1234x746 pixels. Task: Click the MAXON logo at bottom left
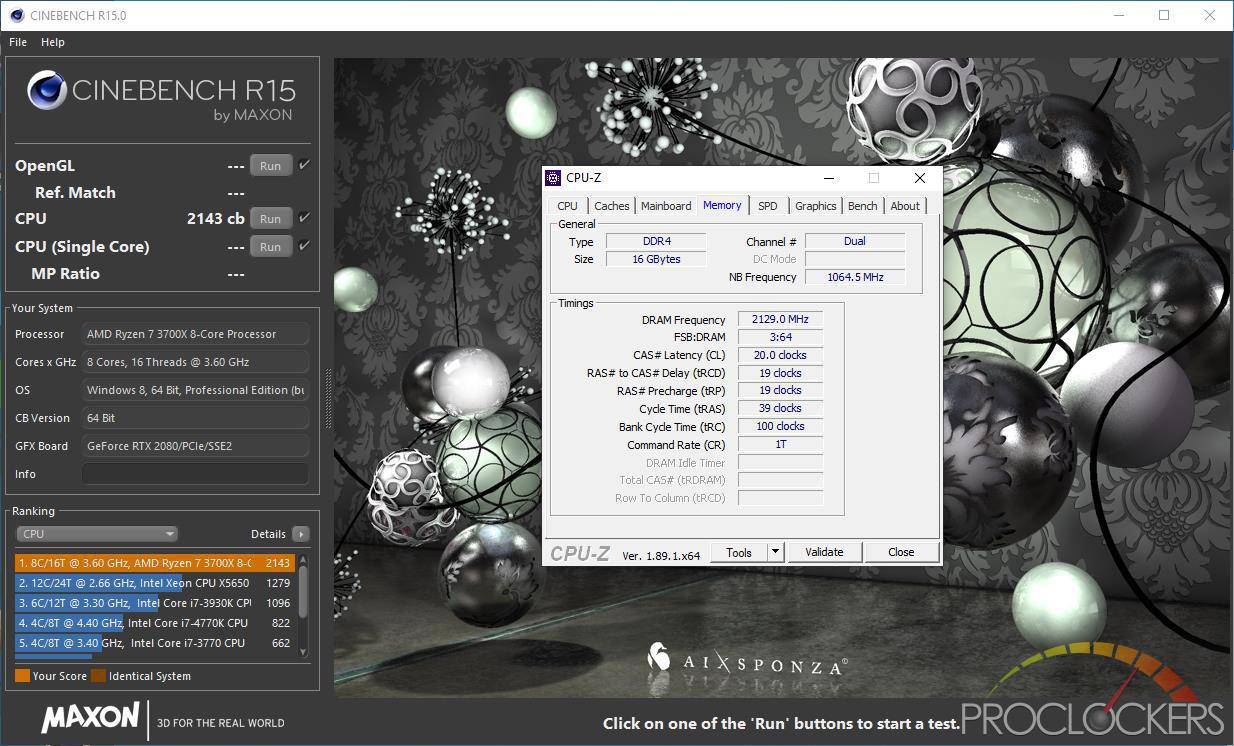91,717
